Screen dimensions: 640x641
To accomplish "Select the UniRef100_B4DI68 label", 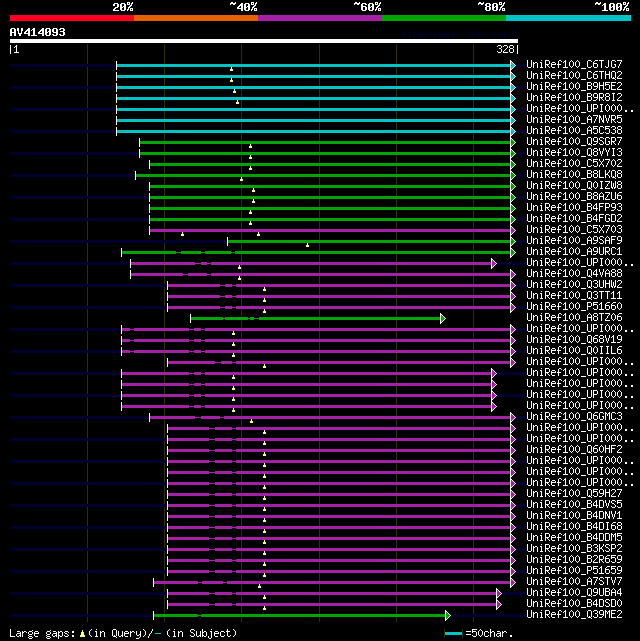I will click(x=574, y=527).
